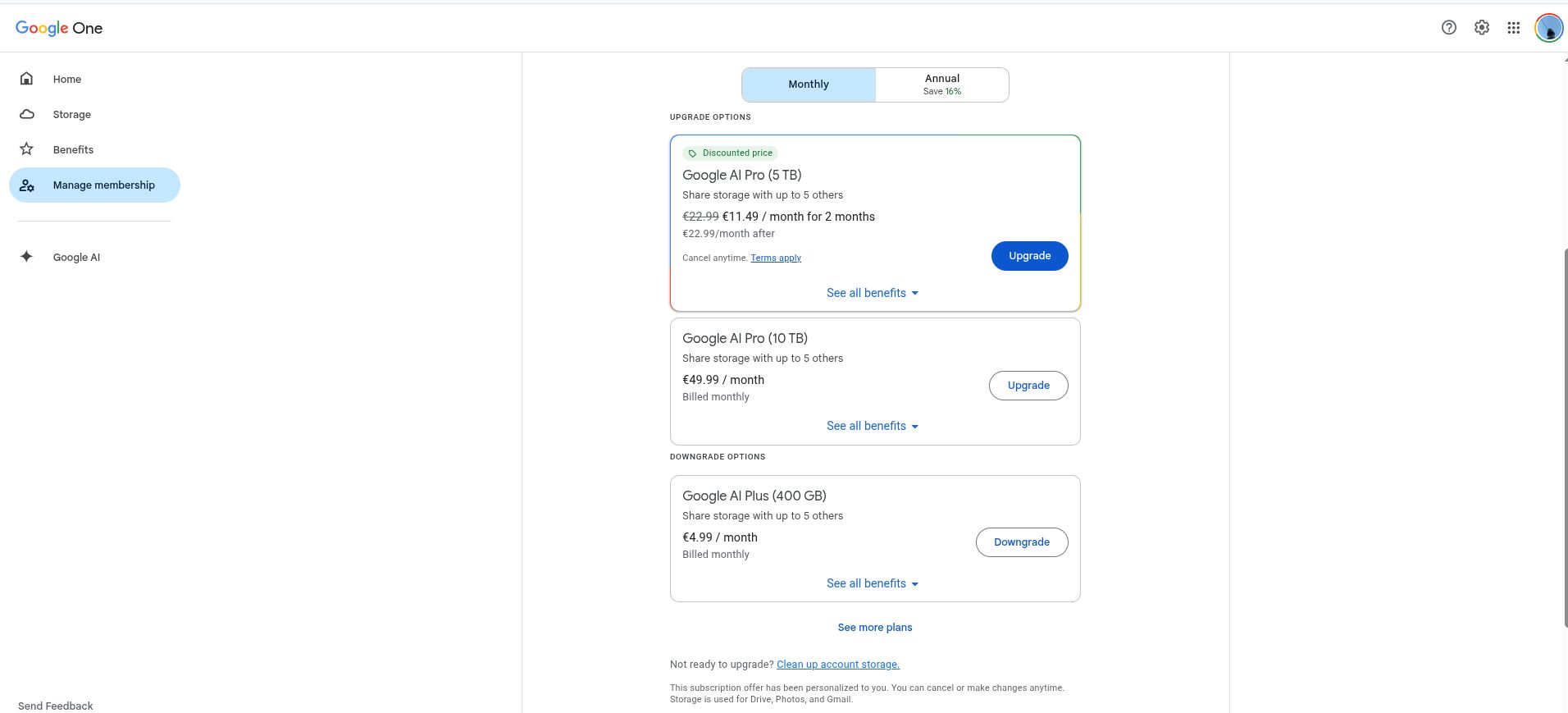This screenshot has width=1568, height=713.
Task: Expand benefits for Google AI Plus 400 GB
Action: (873, 583)
